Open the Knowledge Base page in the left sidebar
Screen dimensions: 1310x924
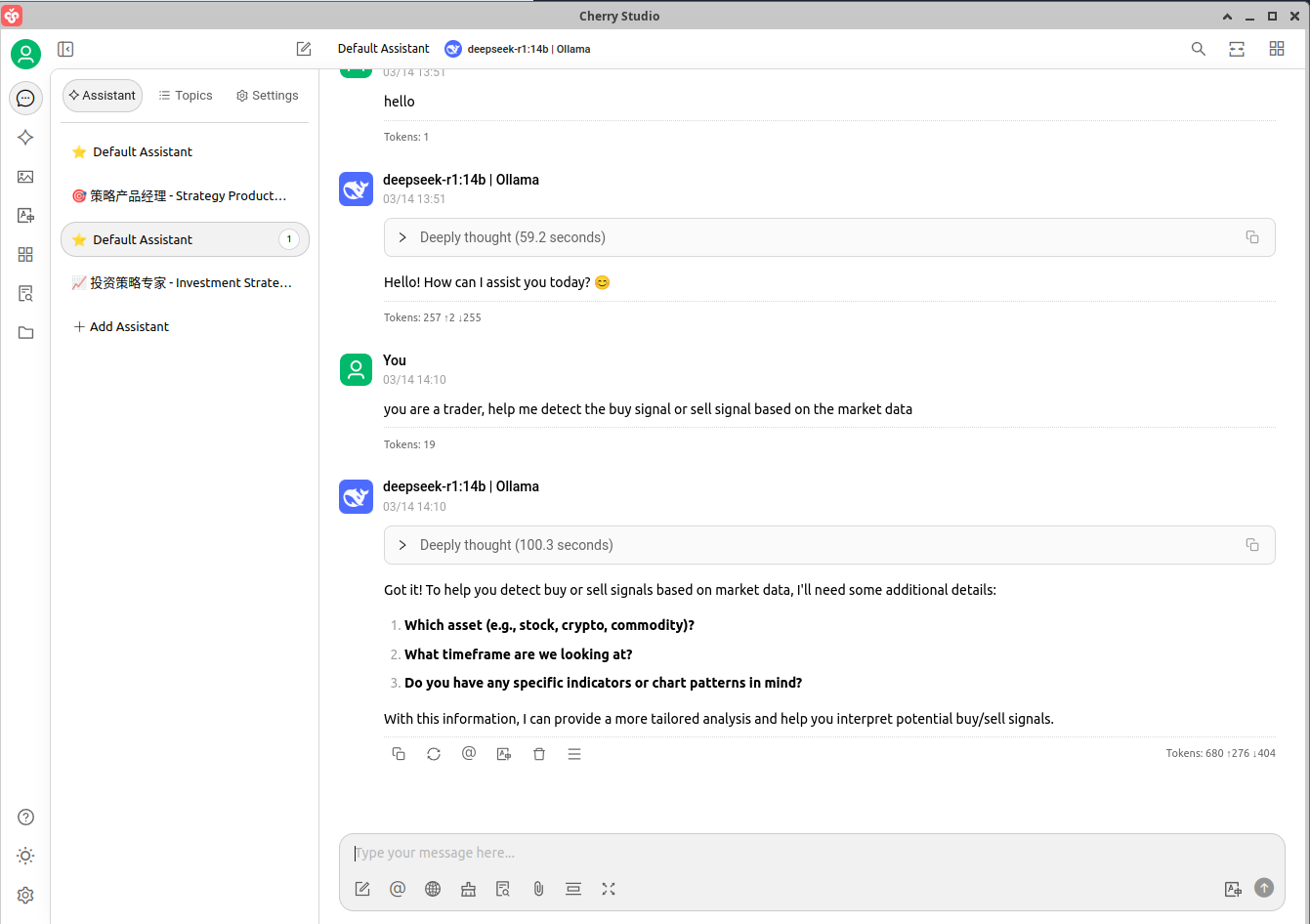tap(25, 294)
